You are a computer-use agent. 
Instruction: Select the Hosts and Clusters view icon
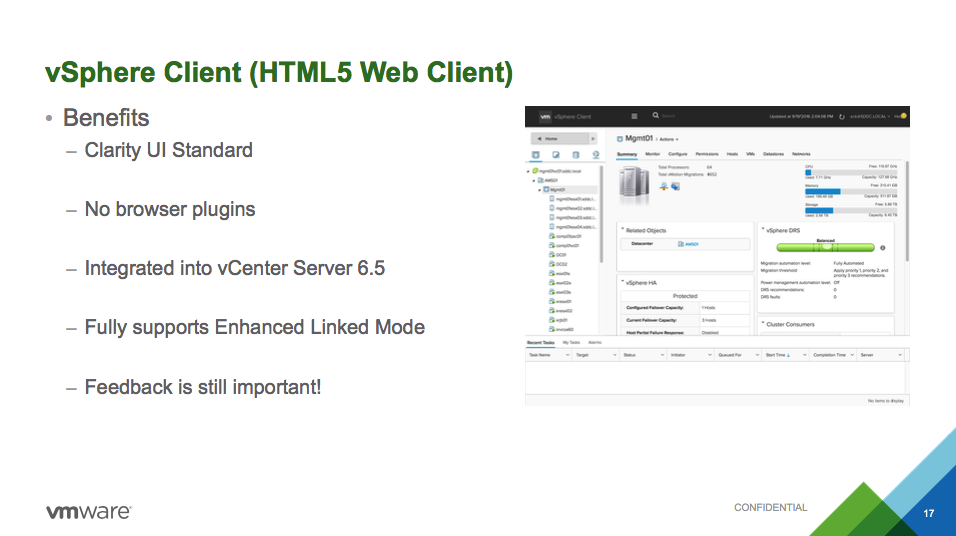tap(535, 155)
